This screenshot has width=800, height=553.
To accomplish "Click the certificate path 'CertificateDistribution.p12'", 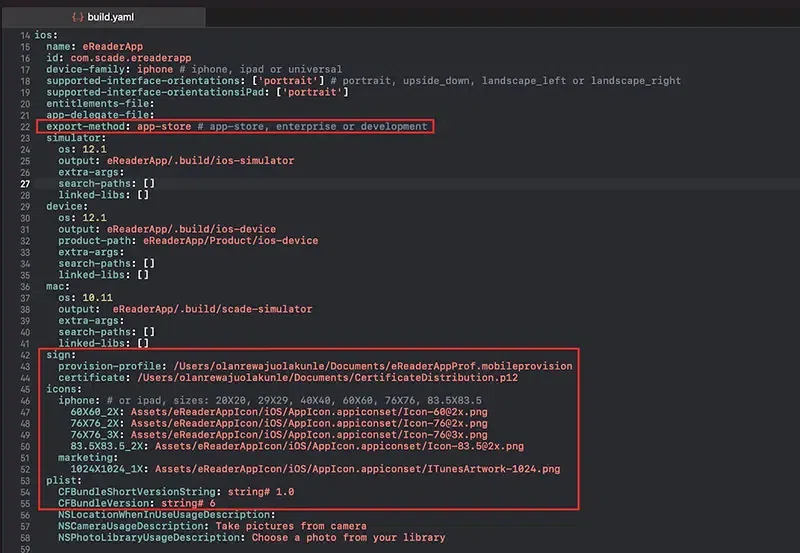I will [x=328, y=378].
